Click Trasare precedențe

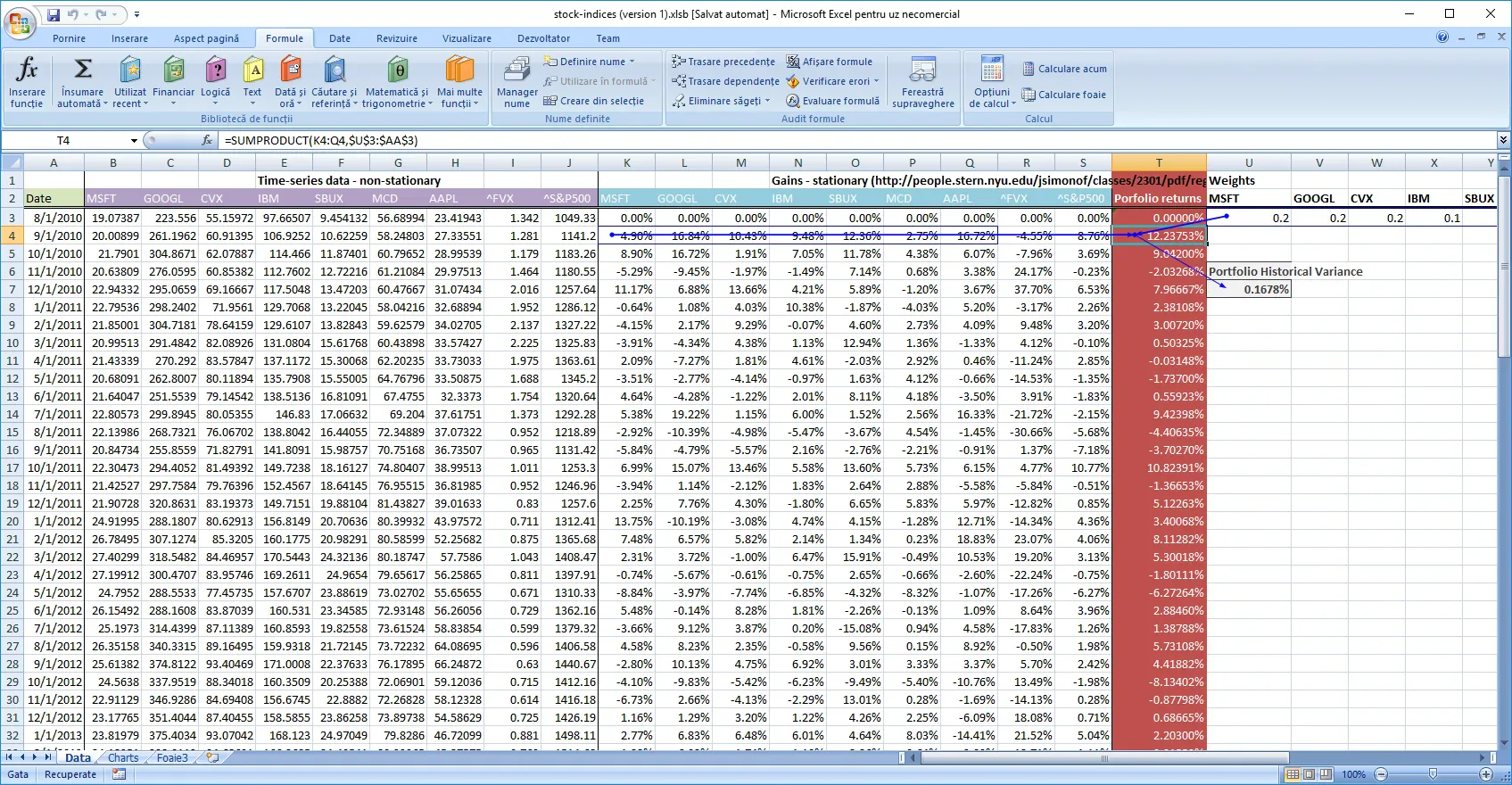[723, 62]
